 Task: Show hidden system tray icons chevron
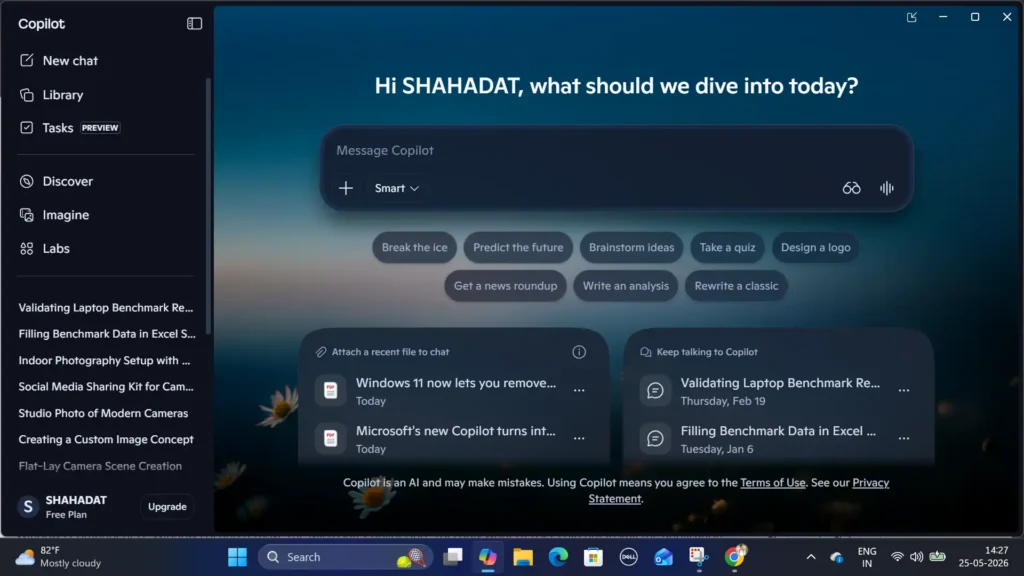pyautogui.click(x=810, y=557)
